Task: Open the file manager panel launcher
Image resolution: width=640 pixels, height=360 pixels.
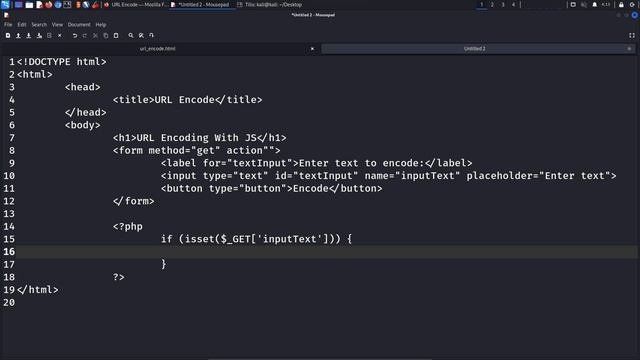Action: (x=29, y=4)
